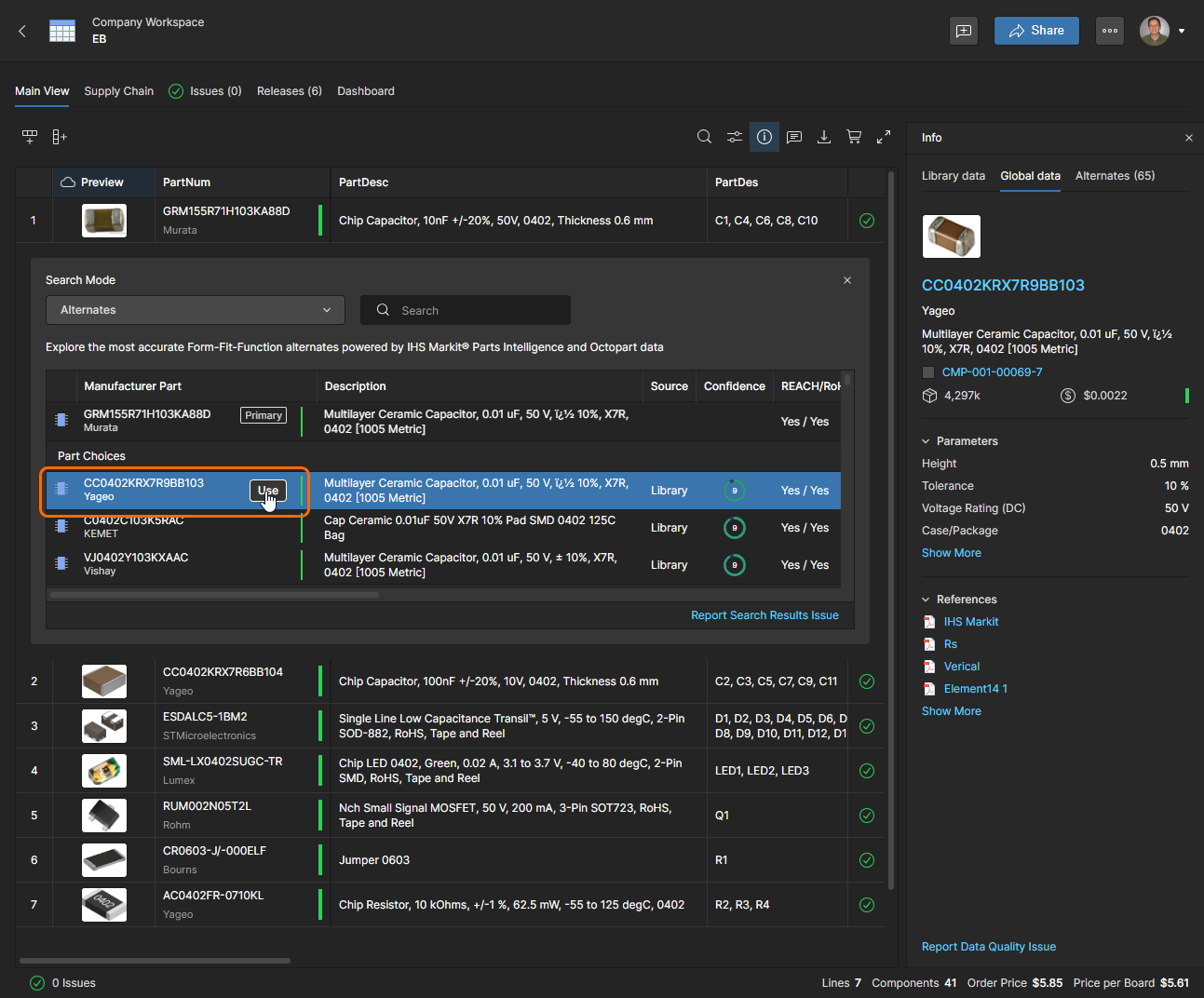Switch to the Supply Chain tab
Viewport: 1204px width, 998px height.
118,91
